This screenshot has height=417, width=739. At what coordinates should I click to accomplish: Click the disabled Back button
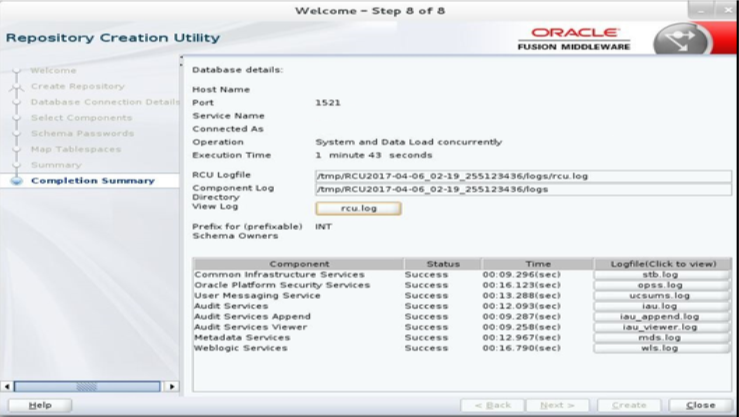pyautogui.click(x=492, y=405)
